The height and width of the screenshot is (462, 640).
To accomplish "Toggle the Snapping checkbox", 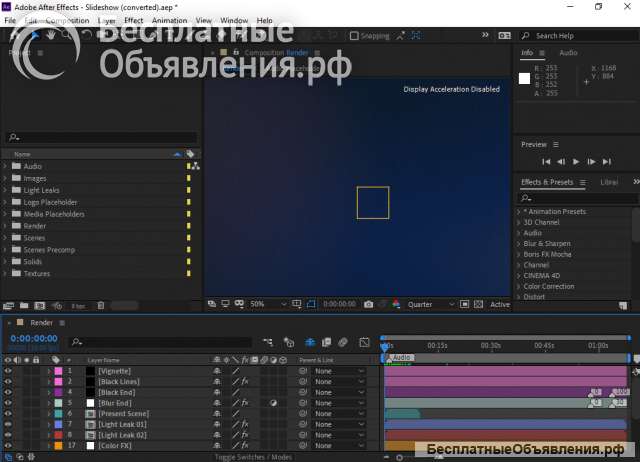I will 354,36.
